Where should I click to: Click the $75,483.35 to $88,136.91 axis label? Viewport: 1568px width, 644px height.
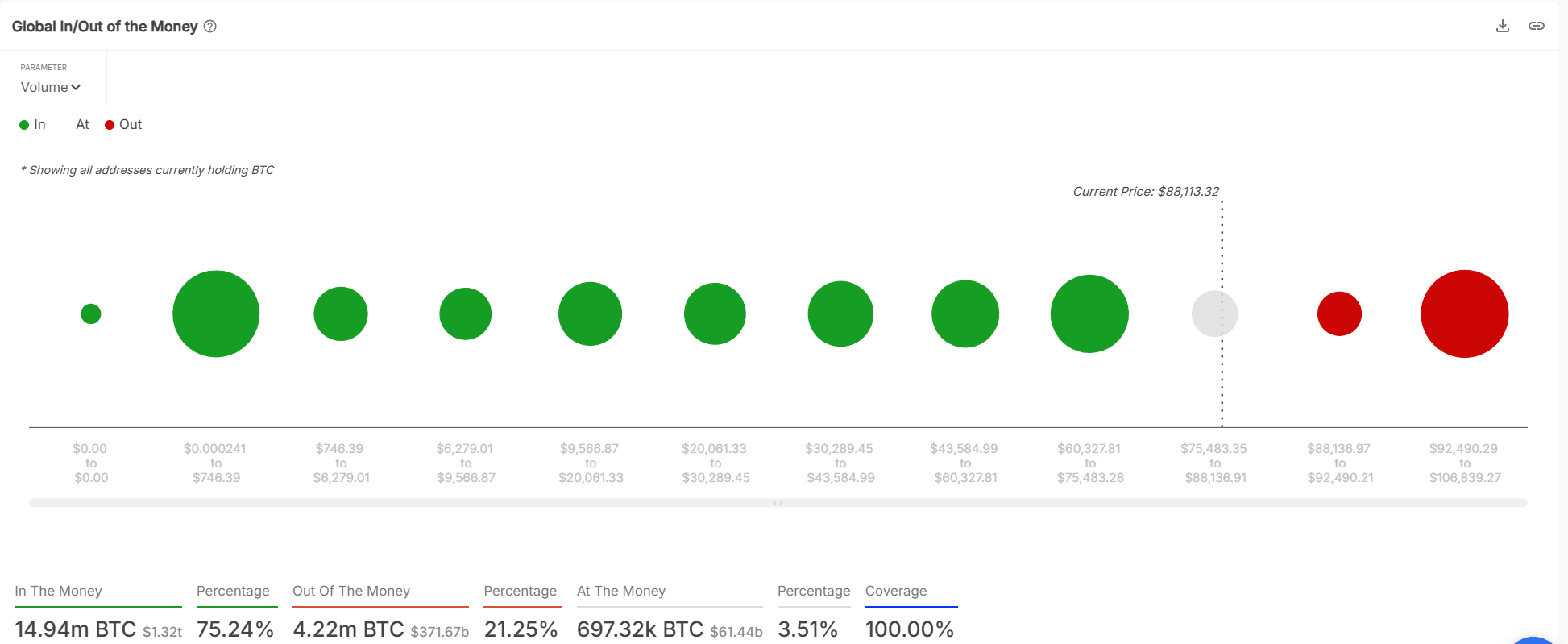click(x=1214, y=463)
